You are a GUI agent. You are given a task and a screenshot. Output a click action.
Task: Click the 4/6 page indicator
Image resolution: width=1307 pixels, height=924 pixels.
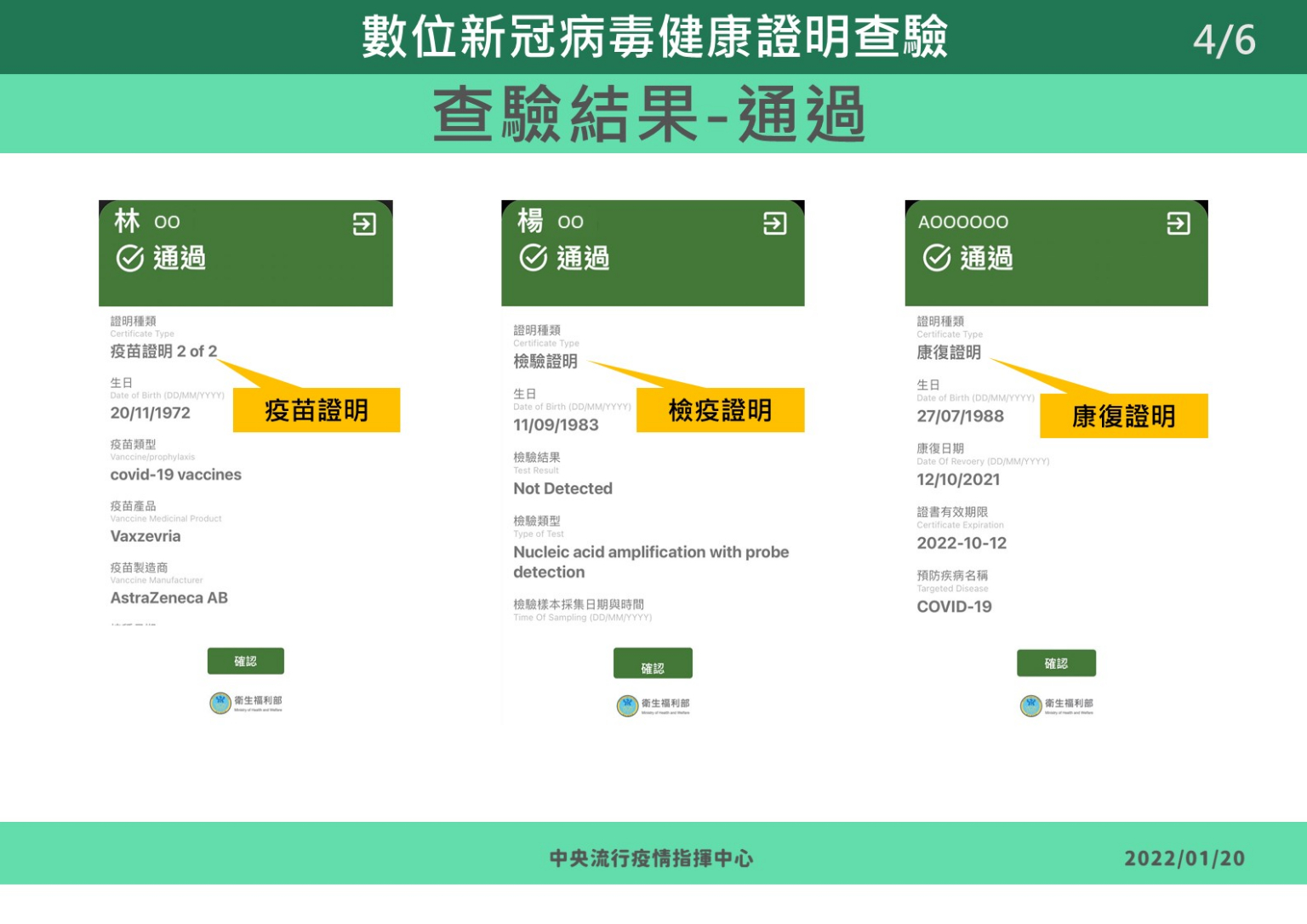coord(1224,40)
